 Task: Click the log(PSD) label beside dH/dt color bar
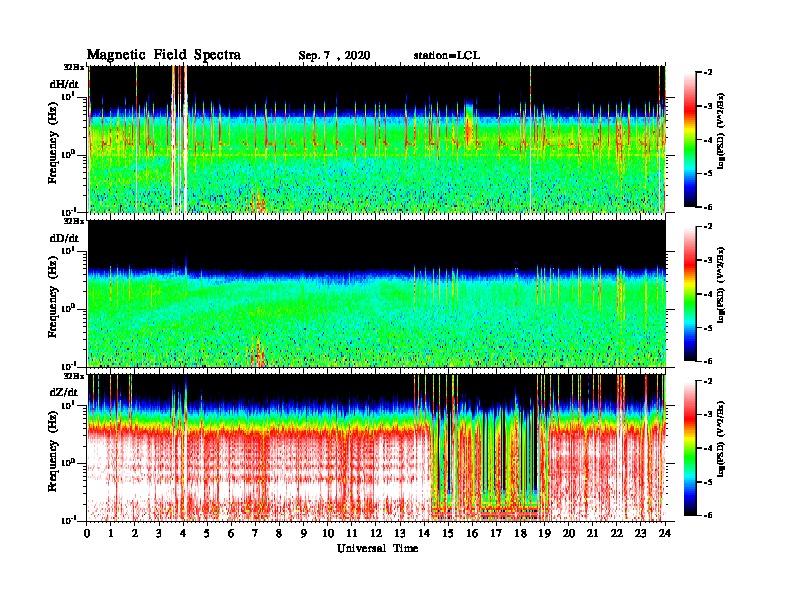[721, 131]
